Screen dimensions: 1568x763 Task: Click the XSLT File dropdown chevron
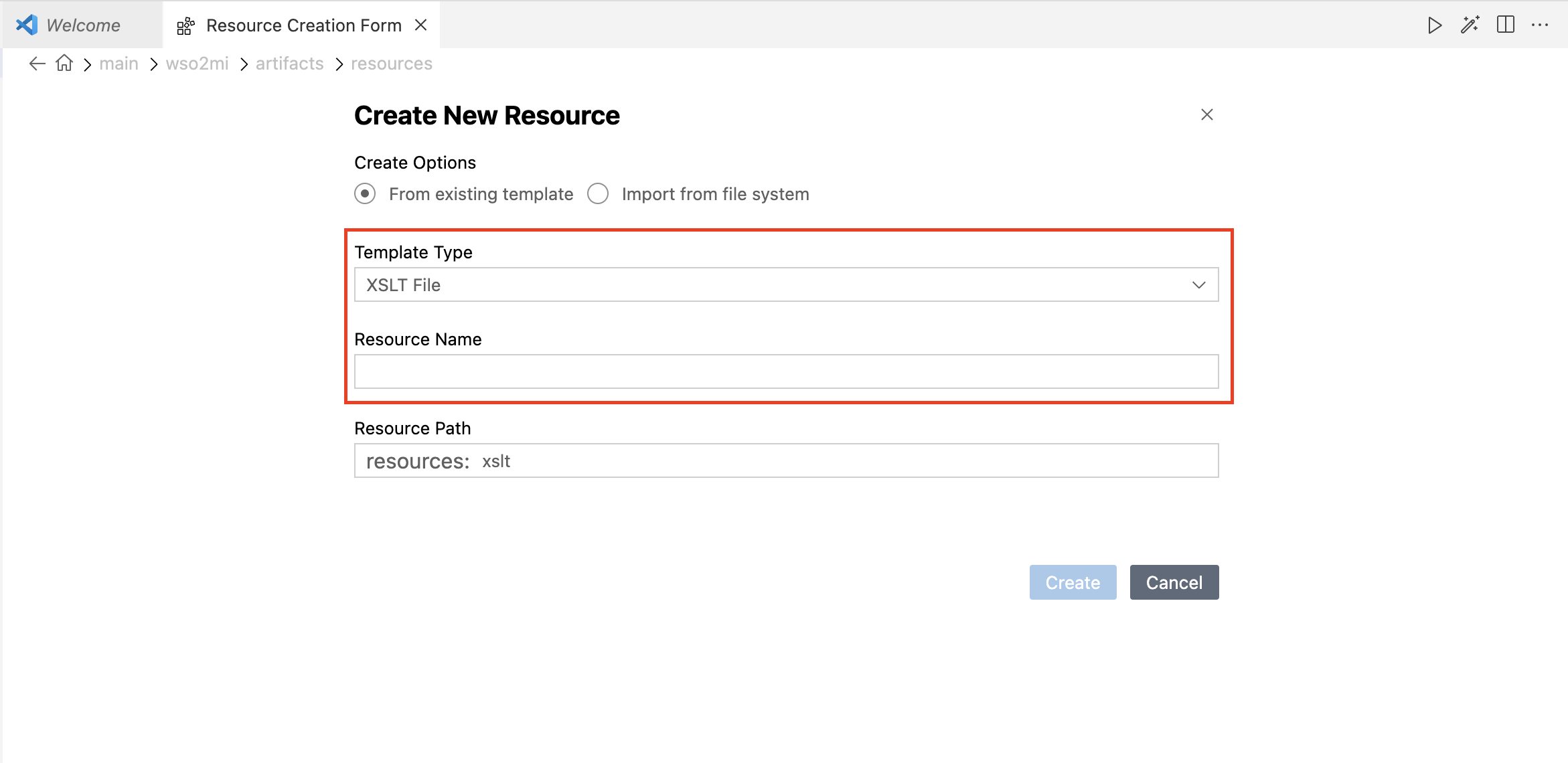[x=1198, y=285]
